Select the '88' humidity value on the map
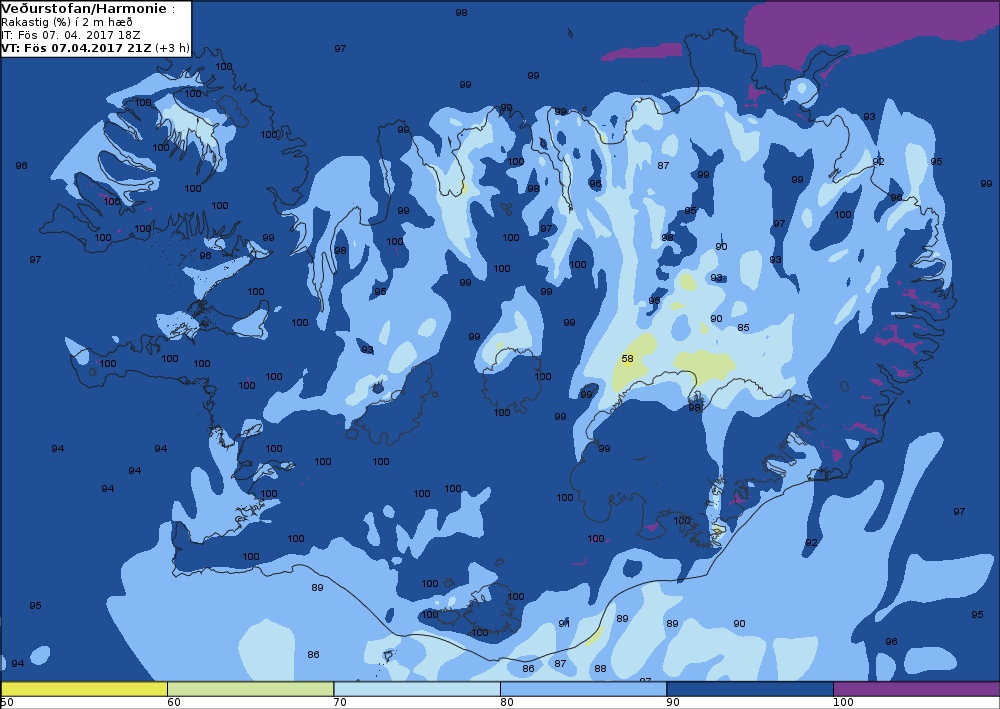This screenshot has width=1000, height=709. point(600,669)
